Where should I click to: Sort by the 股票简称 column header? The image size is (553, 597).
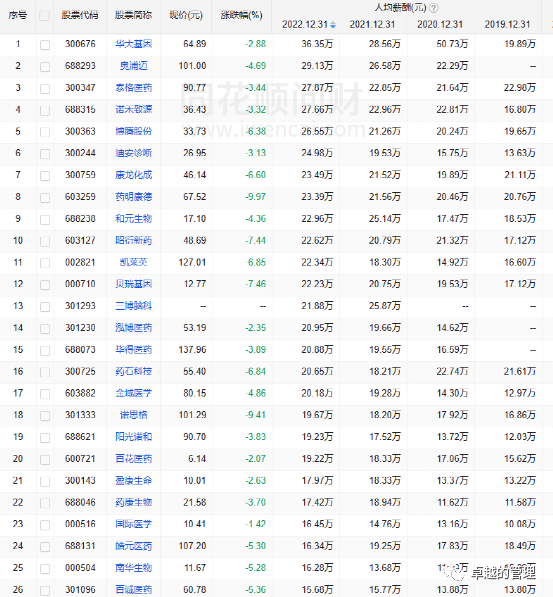[134, 15]
